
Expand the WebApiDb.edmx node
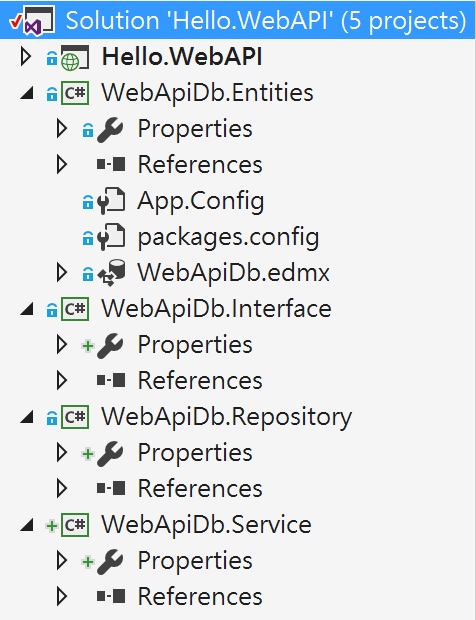point(61,272)
